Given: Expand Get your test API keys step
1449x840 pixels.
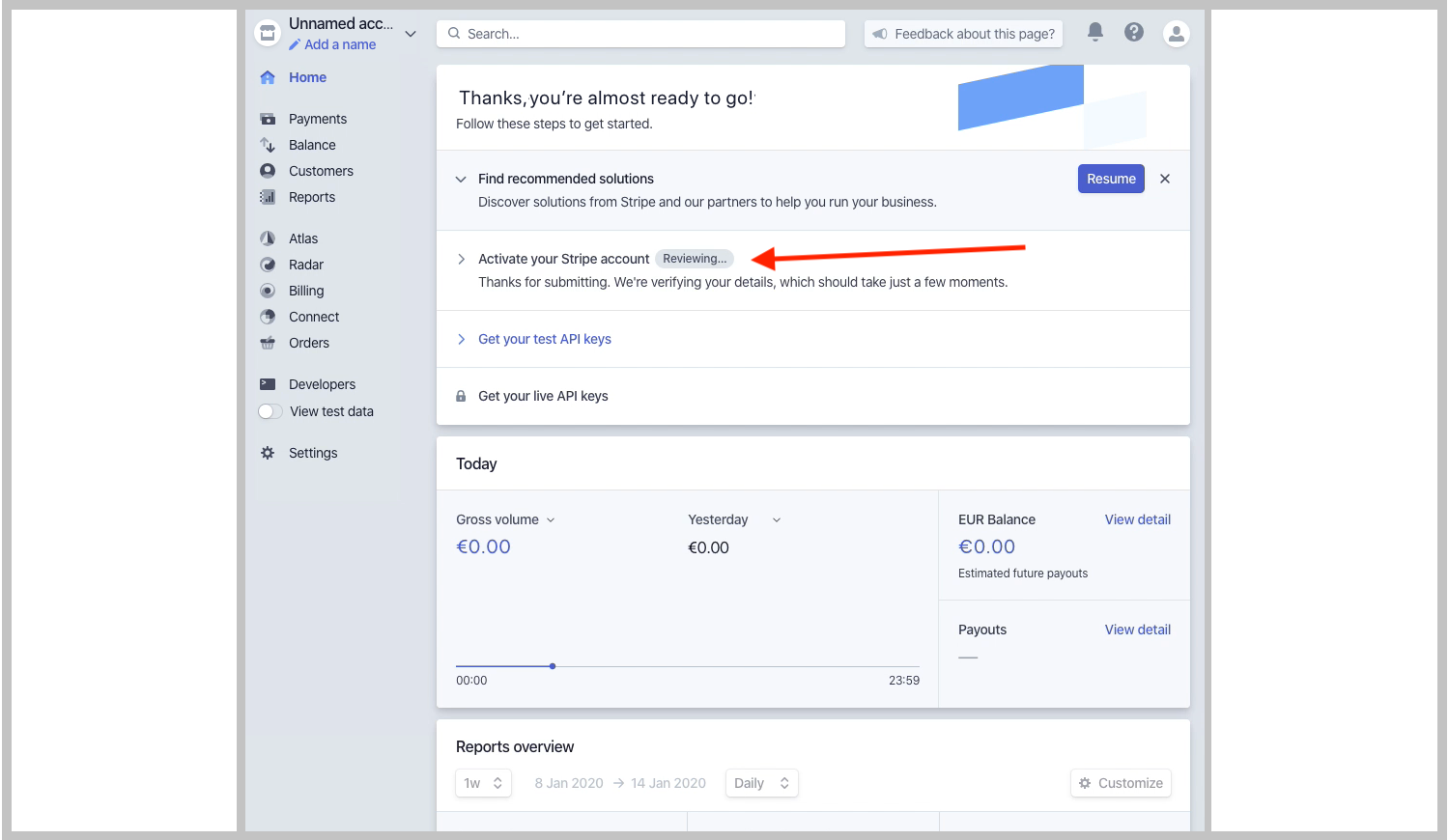Looking at the screenshot, I should (x=461, y=339).
